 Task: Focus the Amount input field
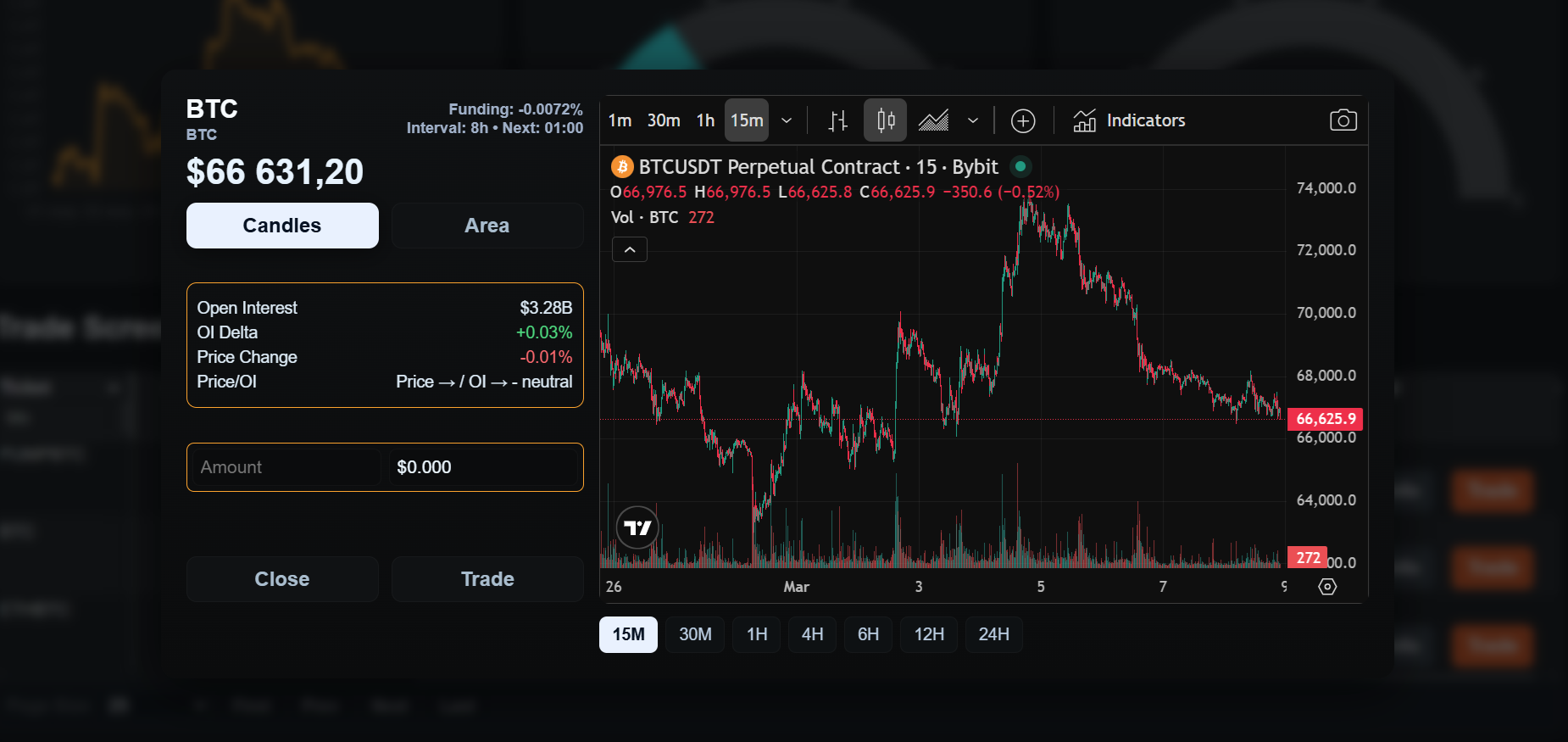[x=287, y=467]
